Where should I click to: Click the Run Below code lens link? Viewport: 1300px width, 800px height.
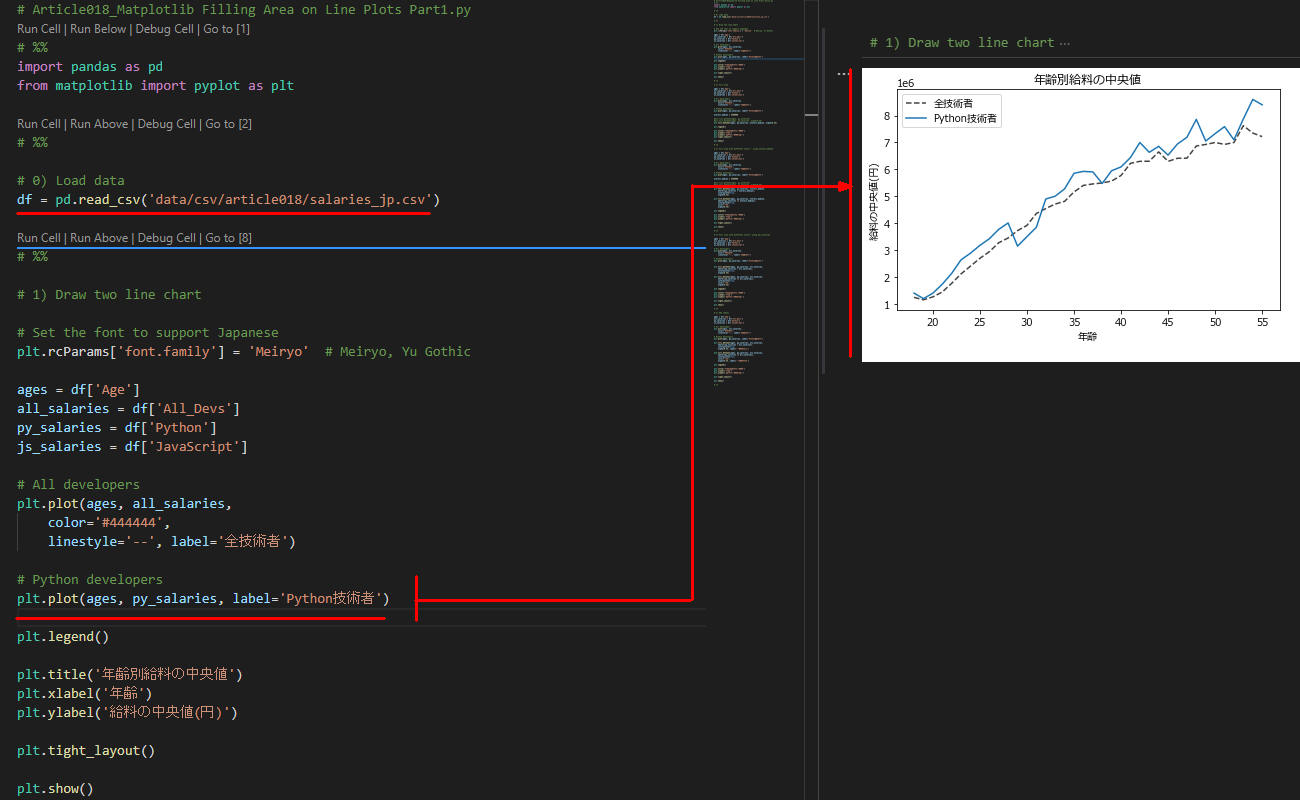(x=99, y=29)
